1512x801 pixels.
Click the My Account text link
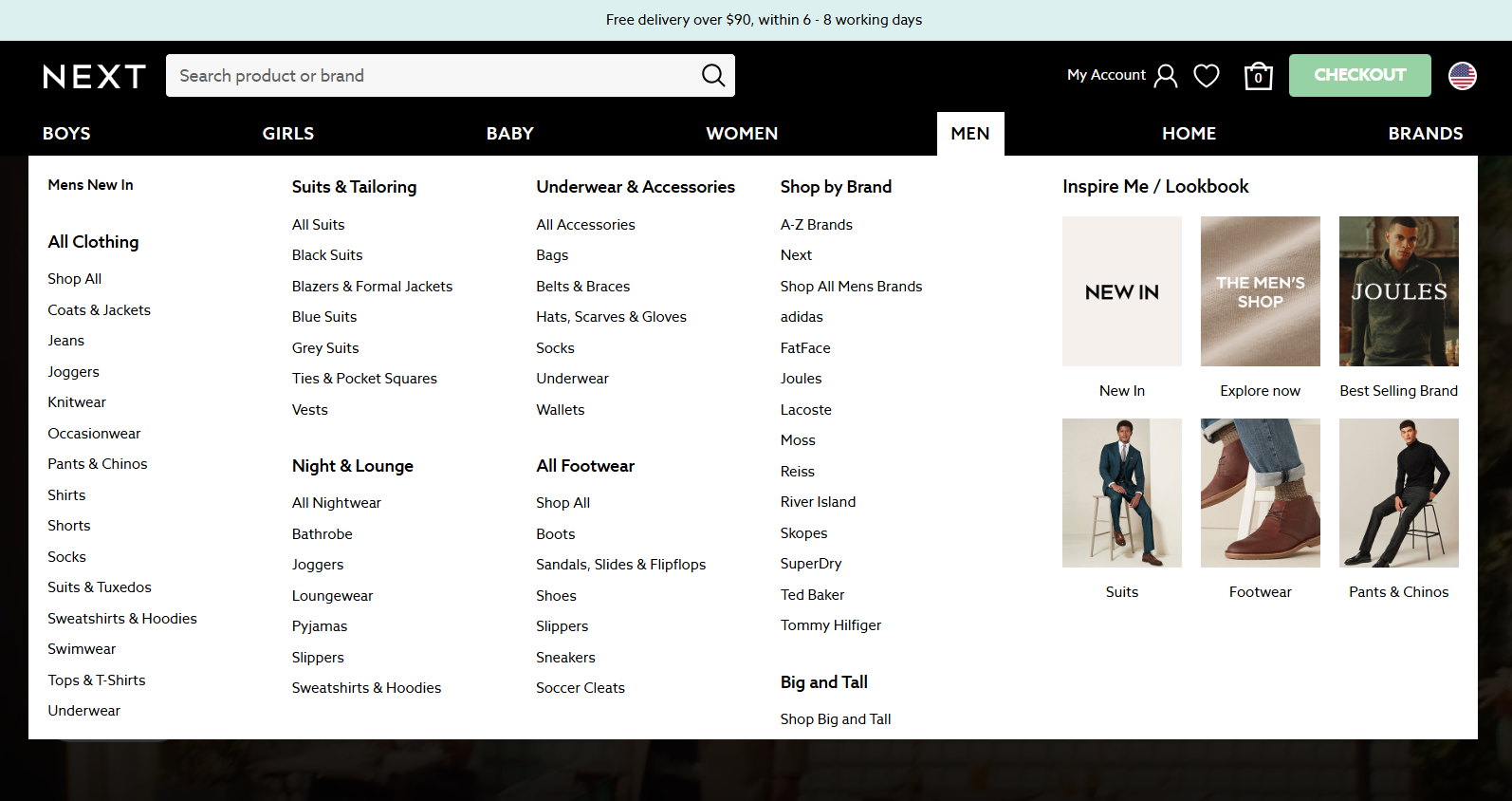(1106, 75)
